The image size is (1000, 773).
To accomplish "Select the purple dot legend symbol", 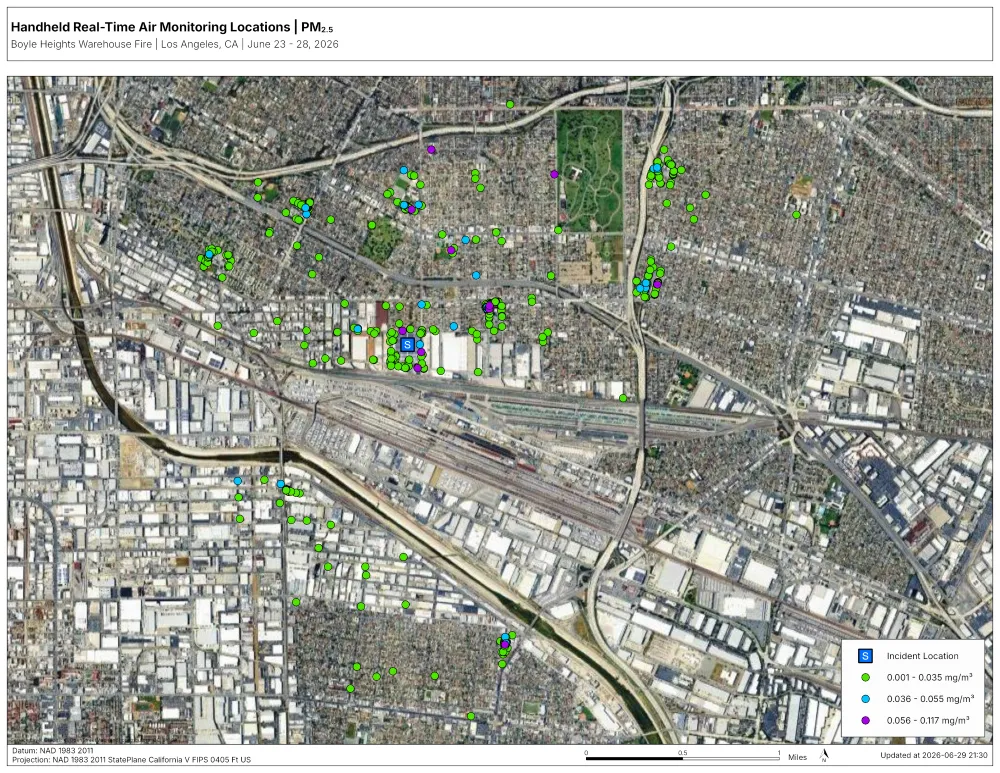I will tap(865, 720).
